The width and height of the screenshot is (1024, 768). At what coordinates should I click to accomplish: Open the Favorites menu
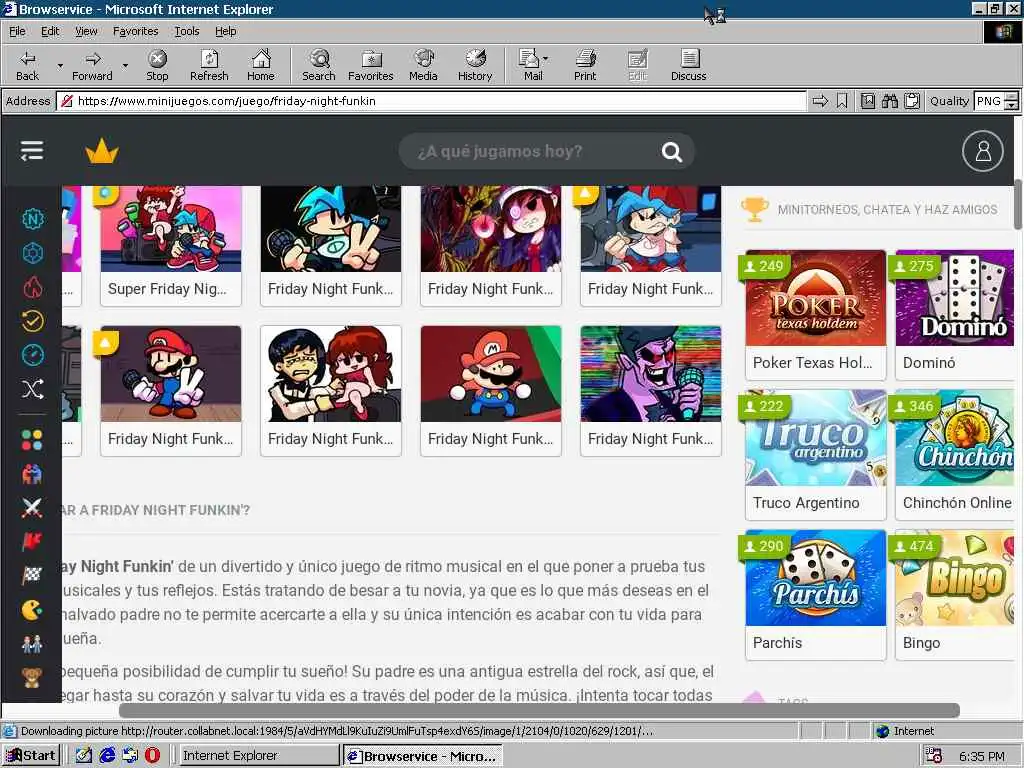(x=135, y=31)
